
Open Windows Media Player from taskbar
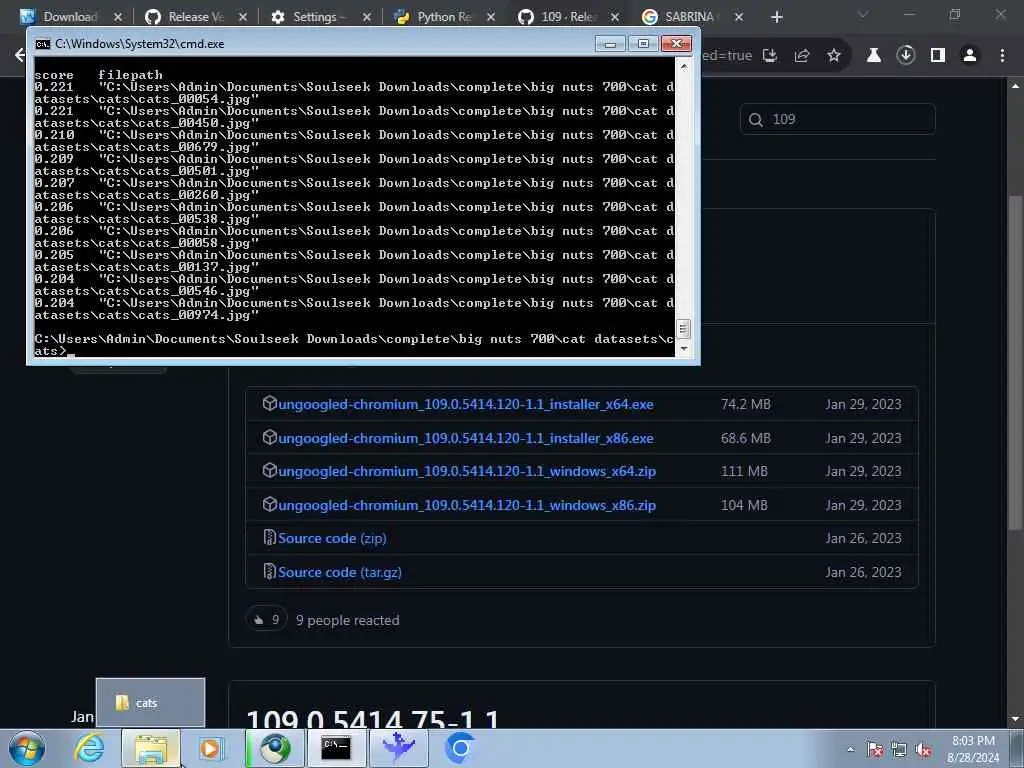(211, 748)
